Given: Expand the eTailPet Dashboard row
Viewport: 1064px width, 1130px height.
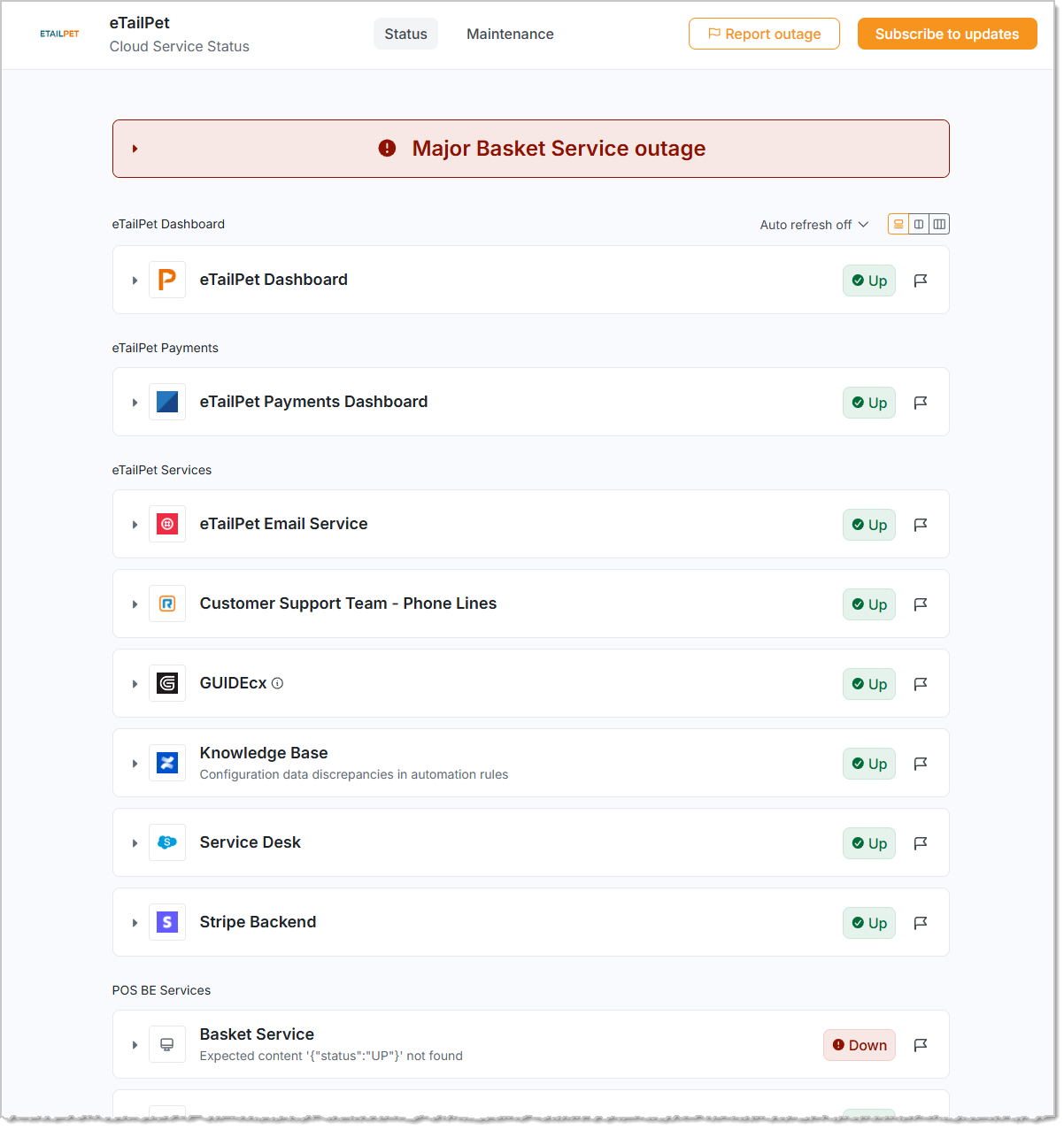Looking at the screenshot, I should (135, 281).
